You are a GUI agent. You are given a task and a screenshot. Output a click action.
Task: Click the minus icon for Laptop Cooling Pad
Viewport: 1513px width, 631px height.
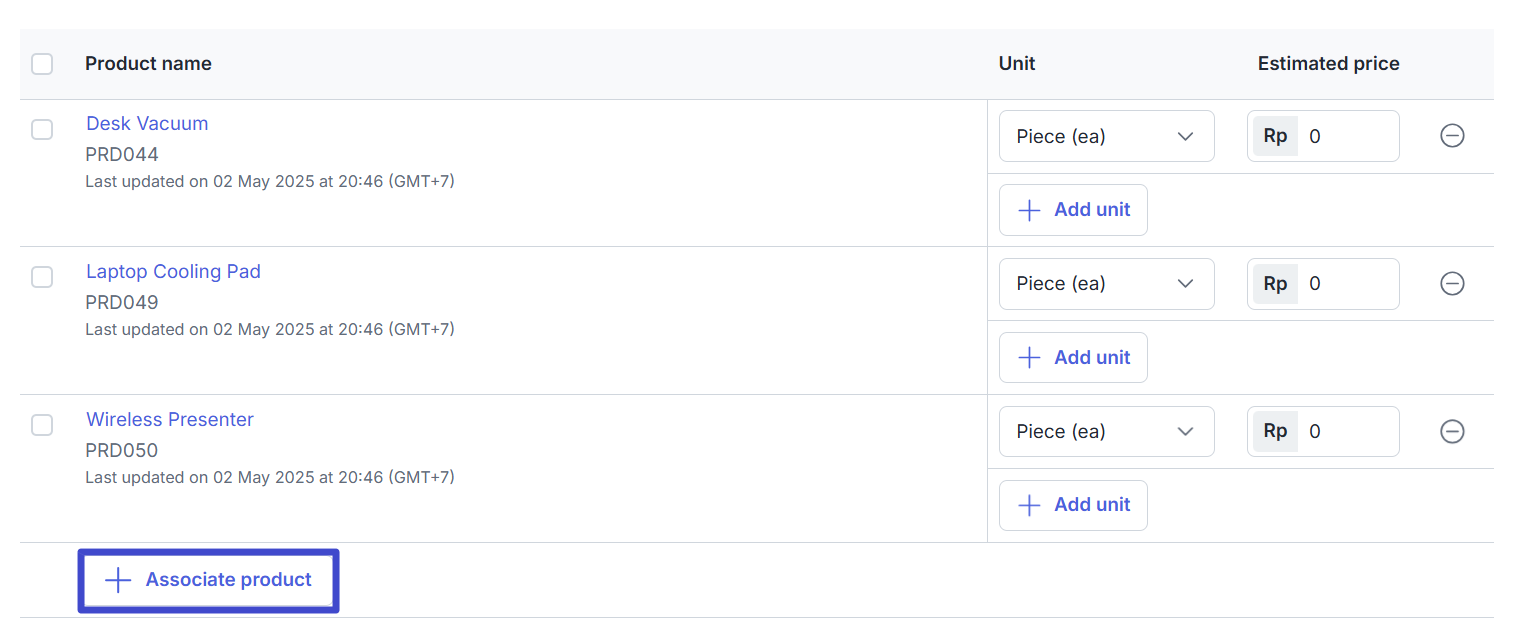[1452, 284]
